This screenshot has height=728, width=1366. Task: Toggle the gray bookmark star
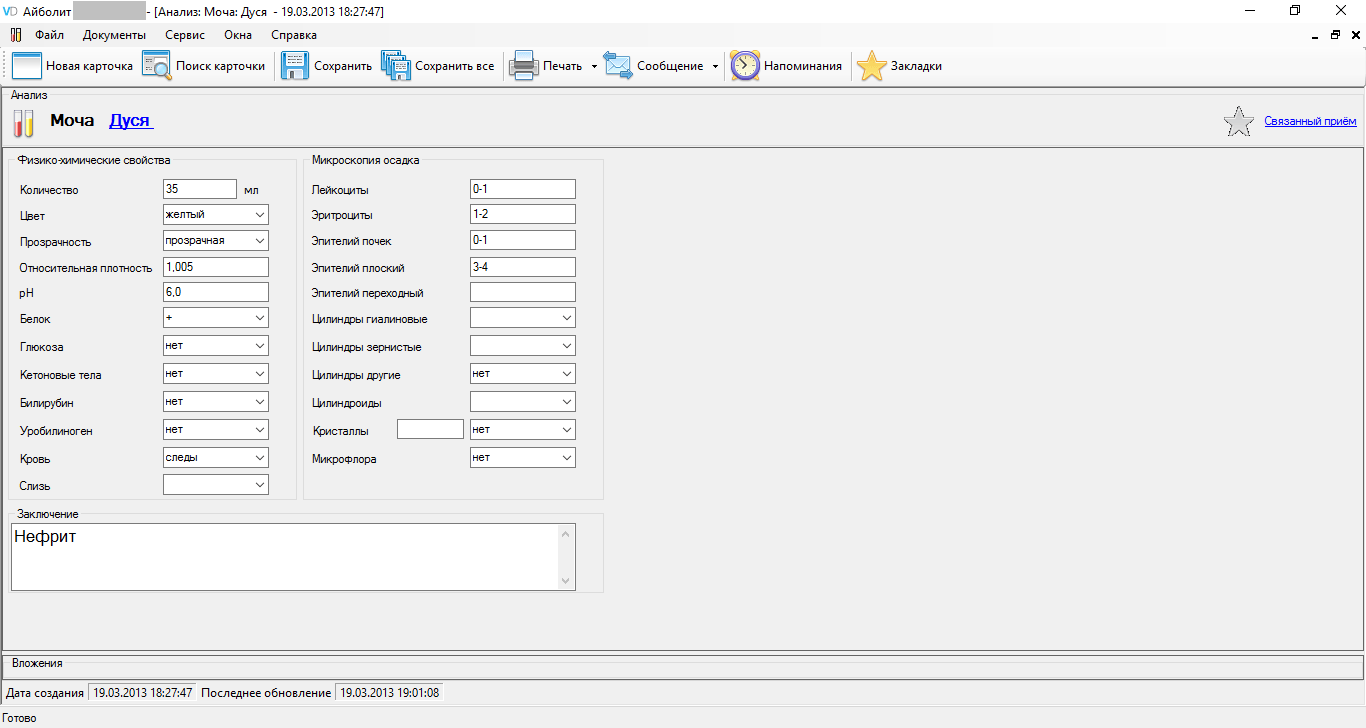pos(1239,122)
